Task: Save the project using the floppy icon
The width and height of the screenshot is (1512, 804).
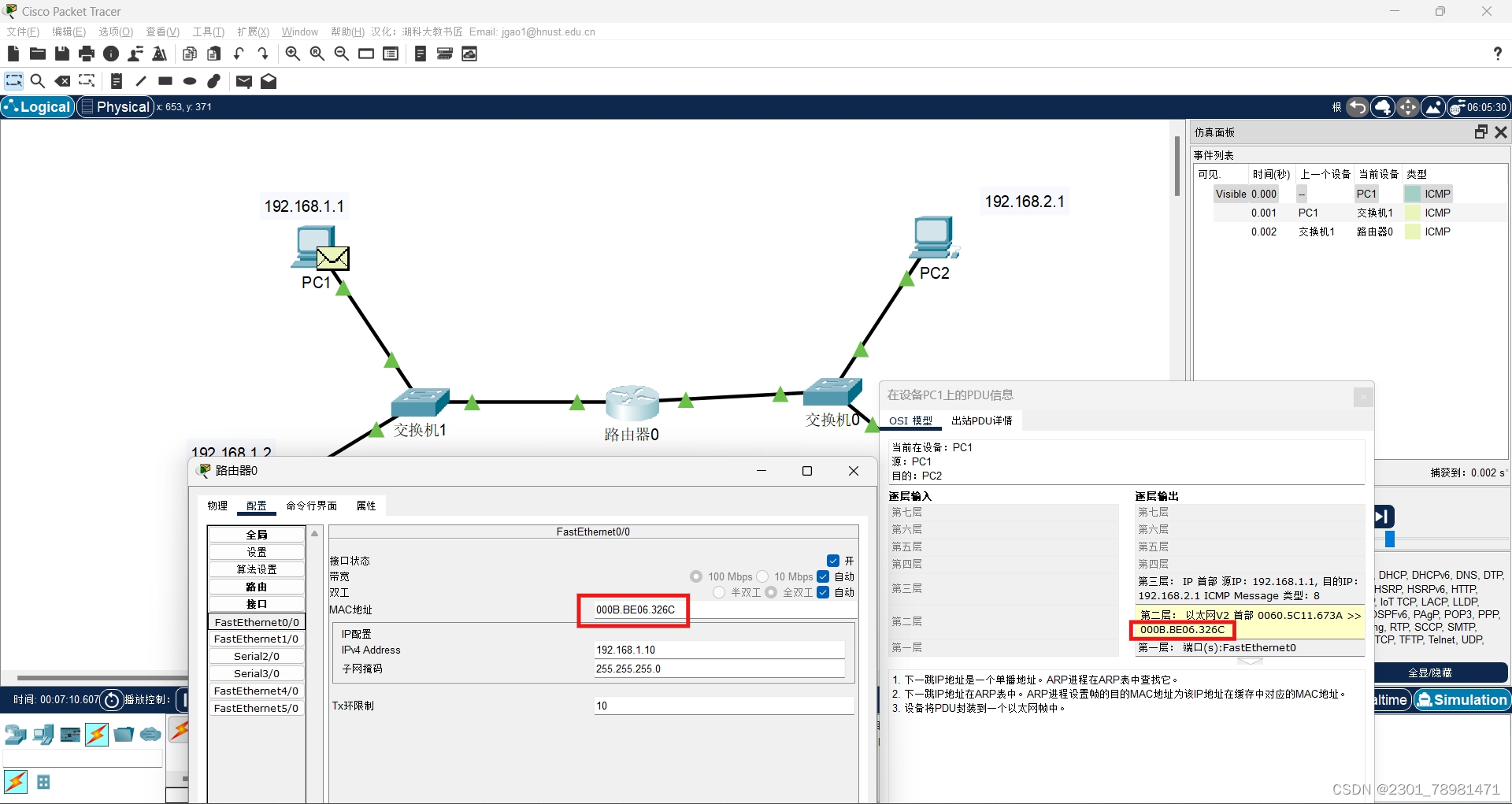Action: point(62,54)
